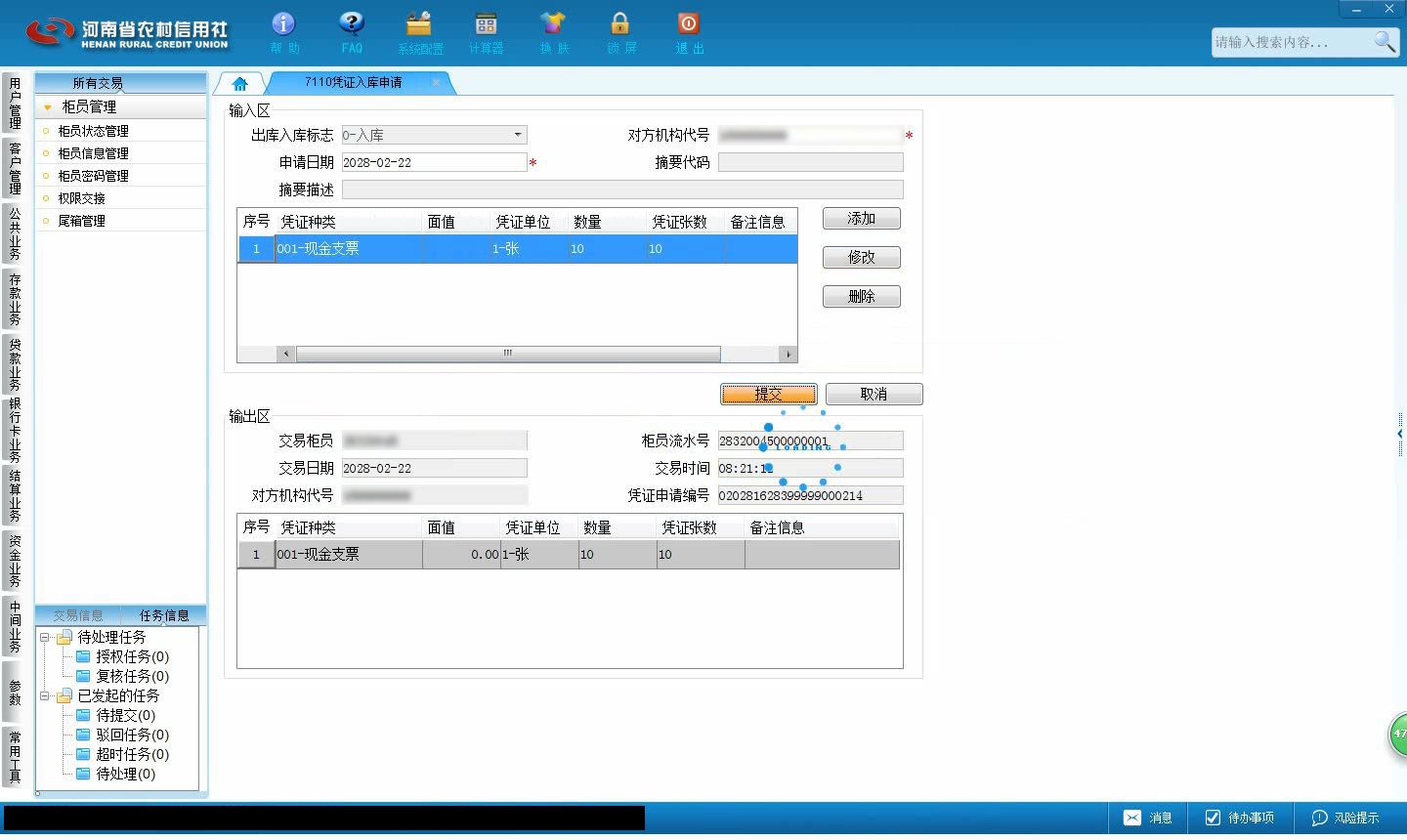Click the green circular badge at right edge
The width and height of the screenshot is (1407, 840).
pyautogui.click(x=1398, y=735)
